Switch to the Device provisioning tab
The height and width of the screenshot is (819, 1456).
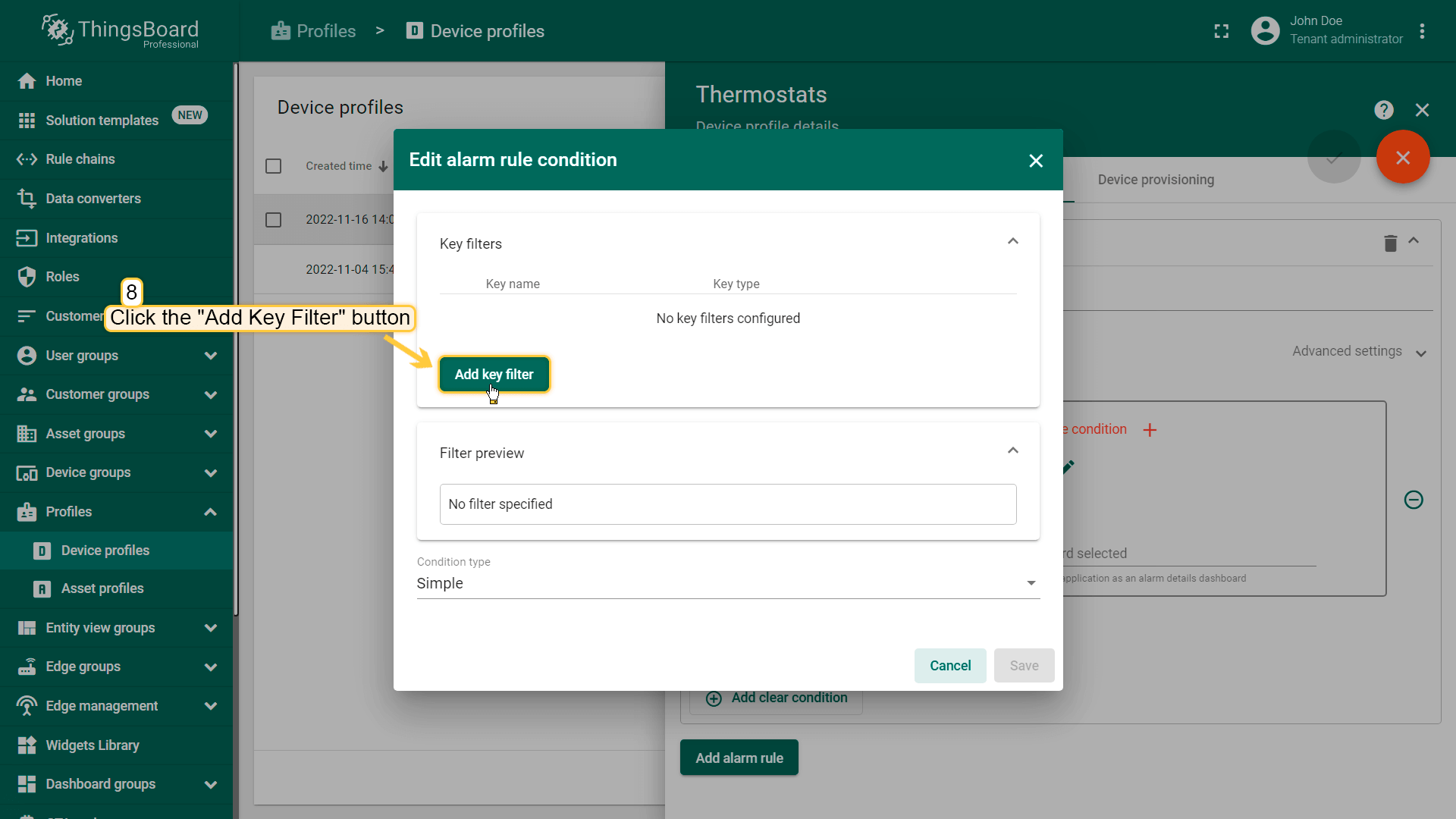pyautogui.click(x=1155, y=180)
